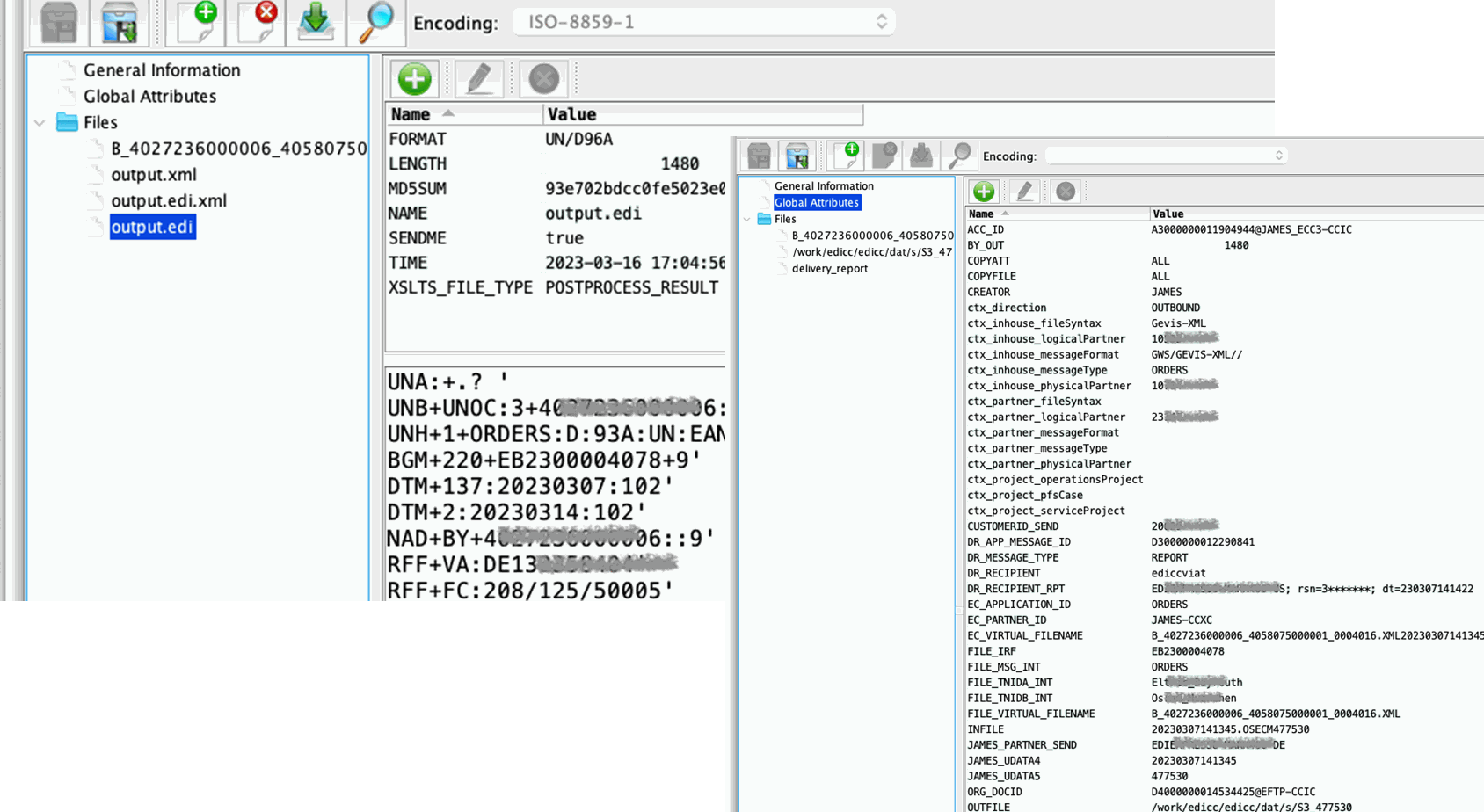Click the SENDME attribute row
The height and width of the screenshot is (812, 1484).
[556, 237]
